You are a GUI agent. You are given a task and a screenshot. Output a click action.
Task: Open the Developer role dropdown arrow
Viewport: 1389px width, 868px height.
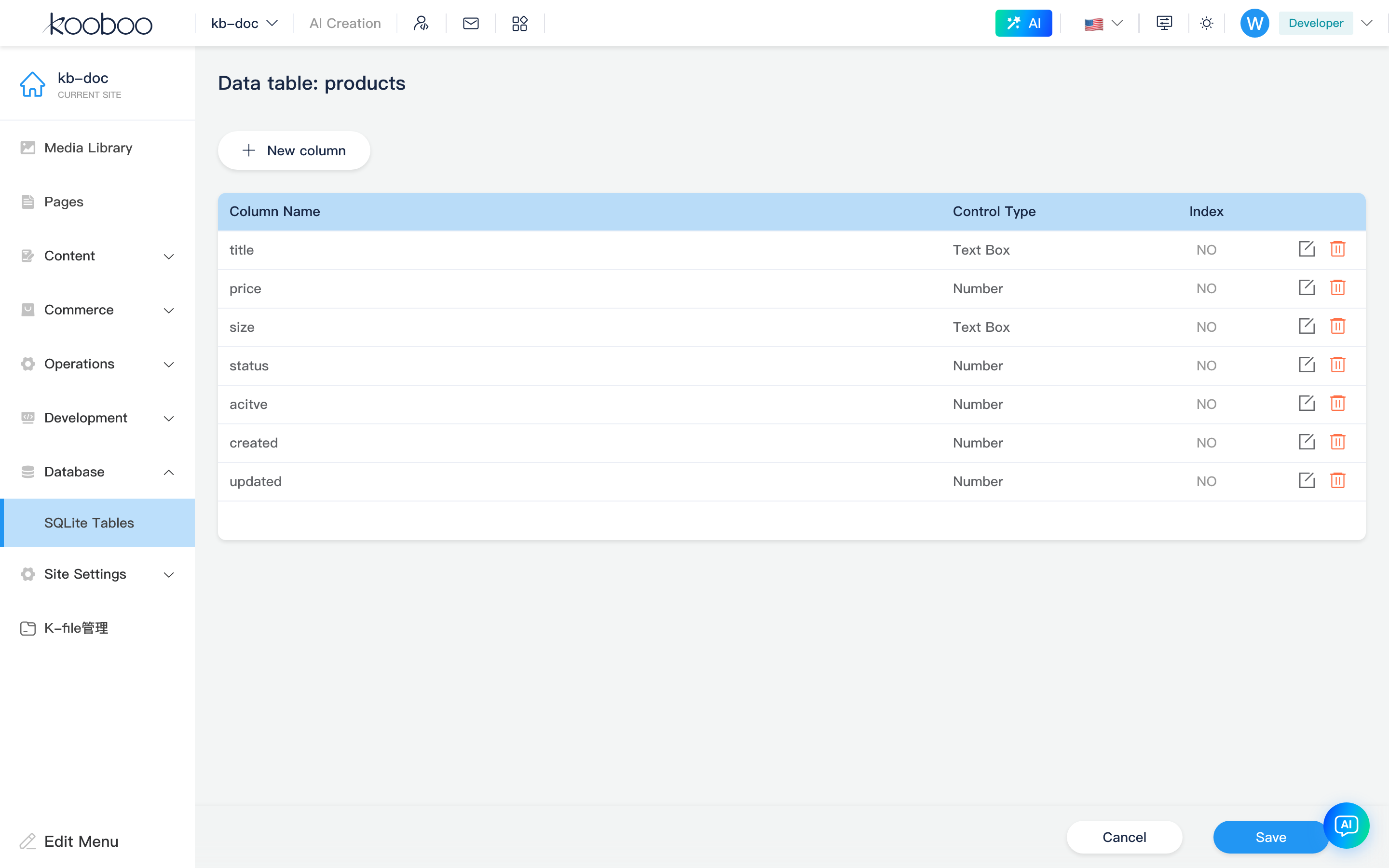tap(1367, 23)
